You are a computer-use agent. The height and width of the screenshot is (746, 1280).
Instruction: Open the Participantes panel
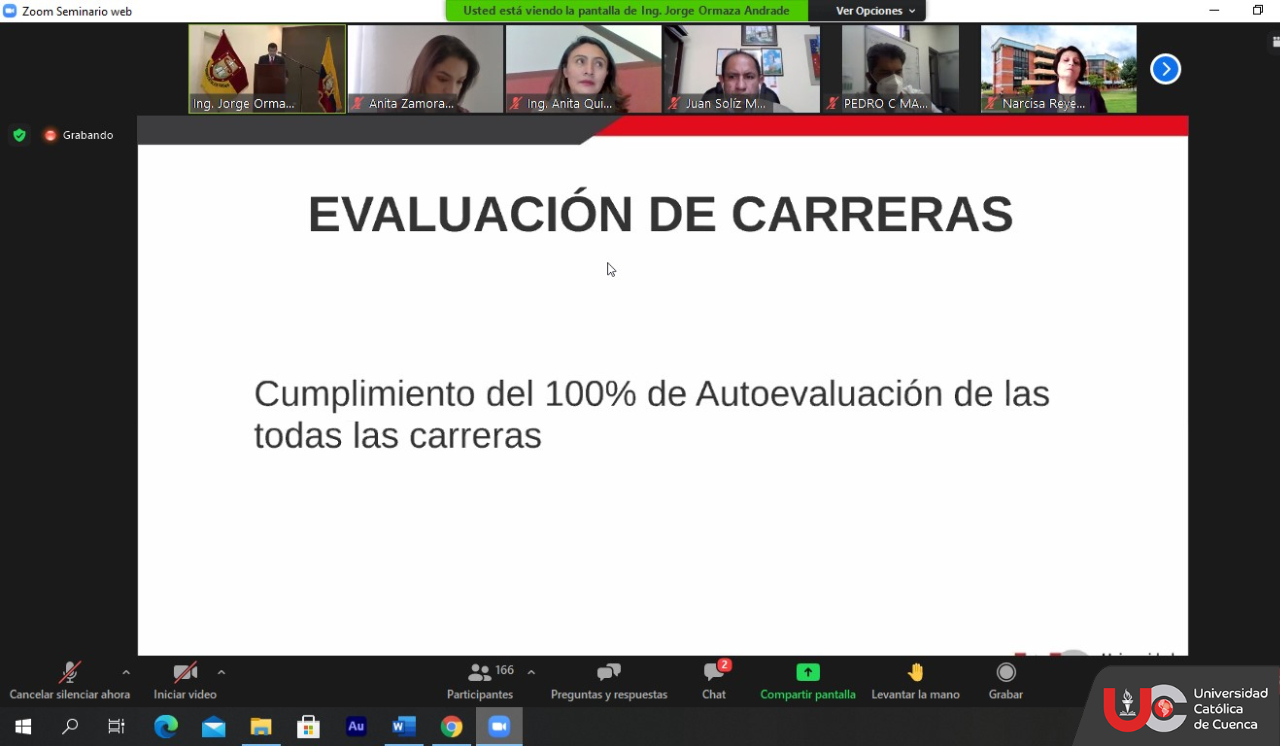point(480,681)
